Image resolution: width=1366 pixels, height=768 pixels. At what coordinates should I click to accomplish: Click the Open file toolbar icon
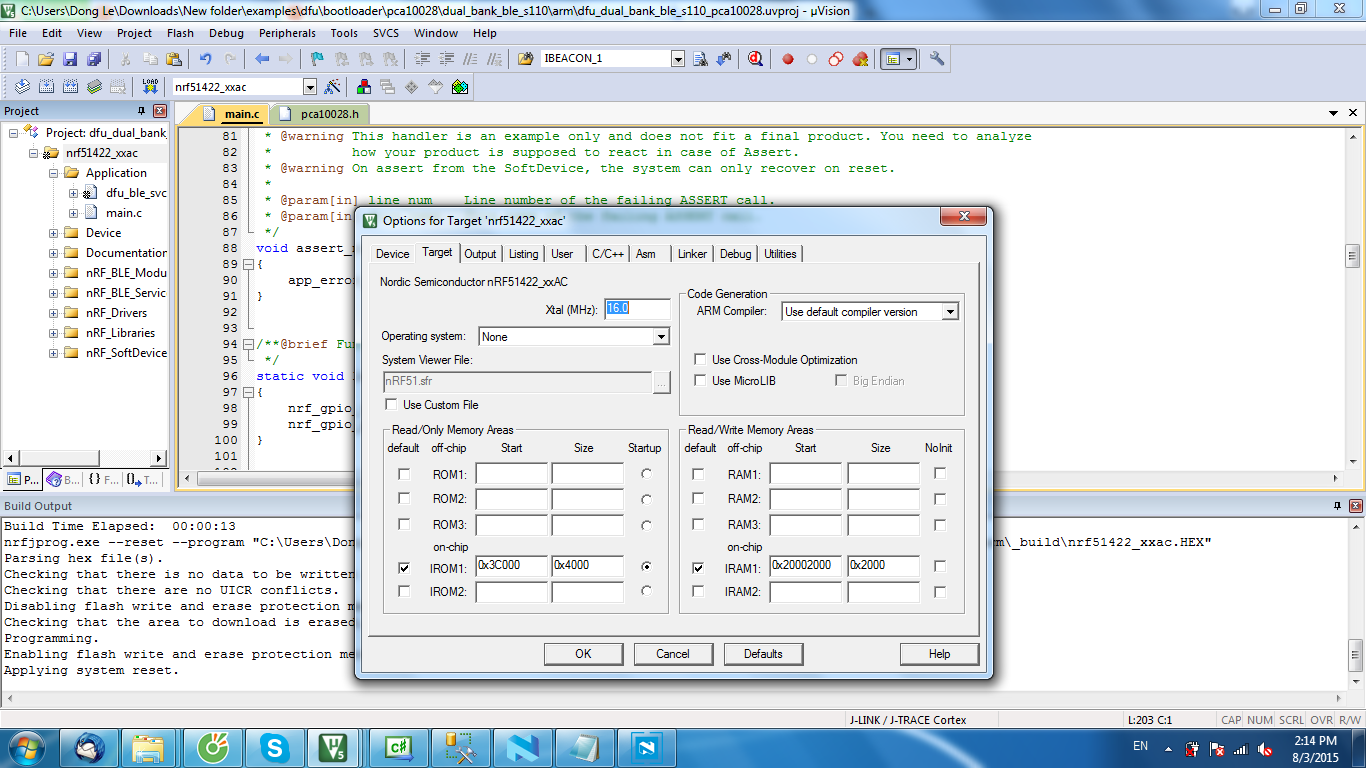46,59
